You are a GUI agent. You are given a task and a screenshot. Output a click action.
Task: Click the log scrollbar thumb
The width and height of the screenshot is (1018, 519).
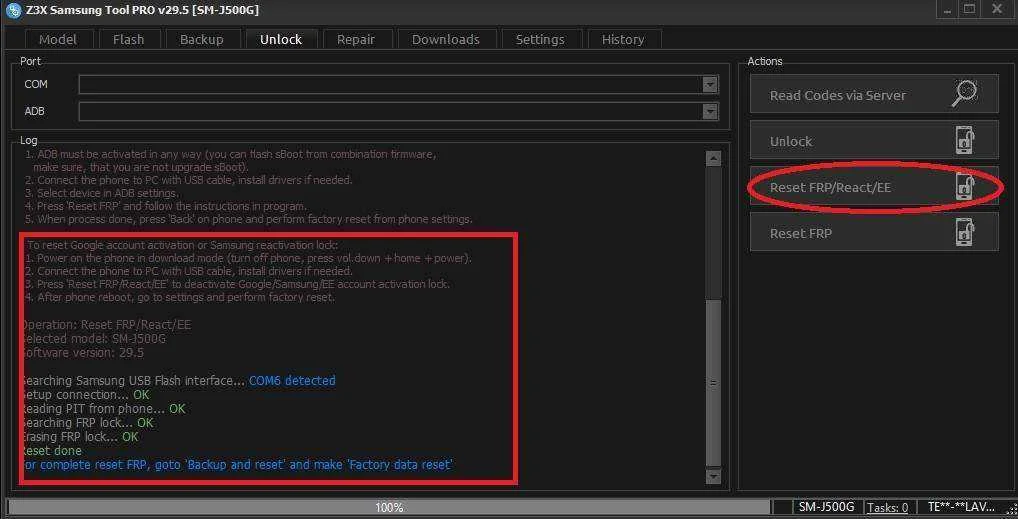pyautogui.click(x=713, y=383)
